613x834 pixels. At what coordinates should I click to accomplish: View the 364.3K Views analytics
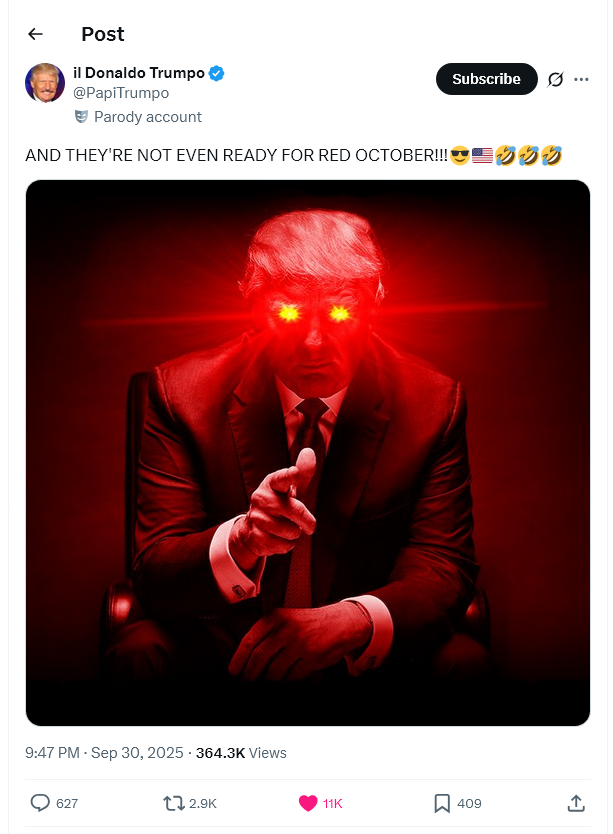(x=241, y=753)
